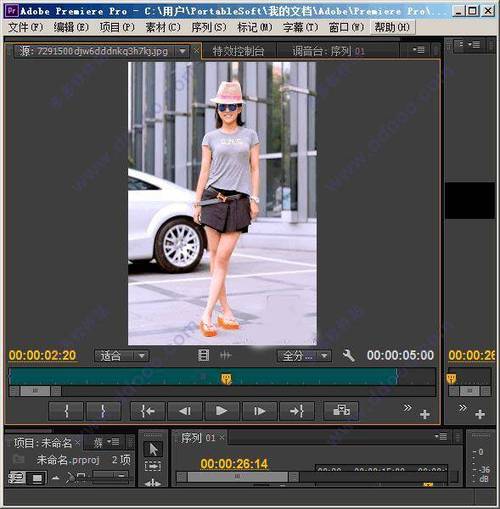Select the Ripple Edit tool

153,482
